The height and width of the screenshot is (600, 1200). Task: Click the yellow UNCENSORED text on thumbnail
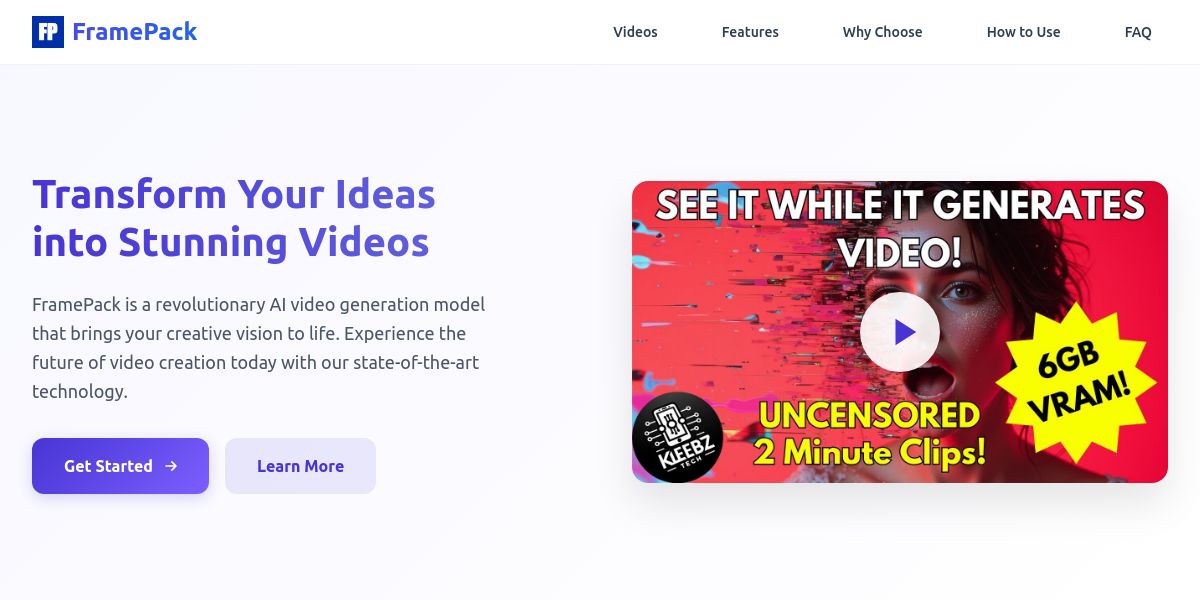[866, 414]
